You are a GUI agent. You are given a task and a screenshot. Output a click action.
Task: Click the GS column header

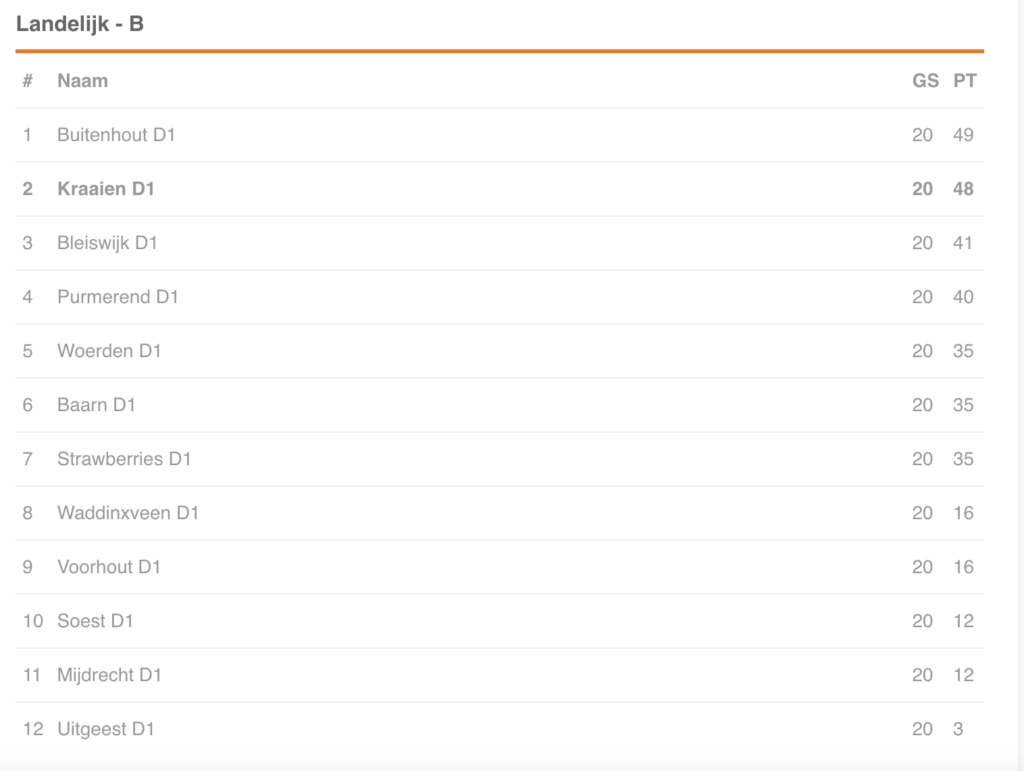coord(925,81)
